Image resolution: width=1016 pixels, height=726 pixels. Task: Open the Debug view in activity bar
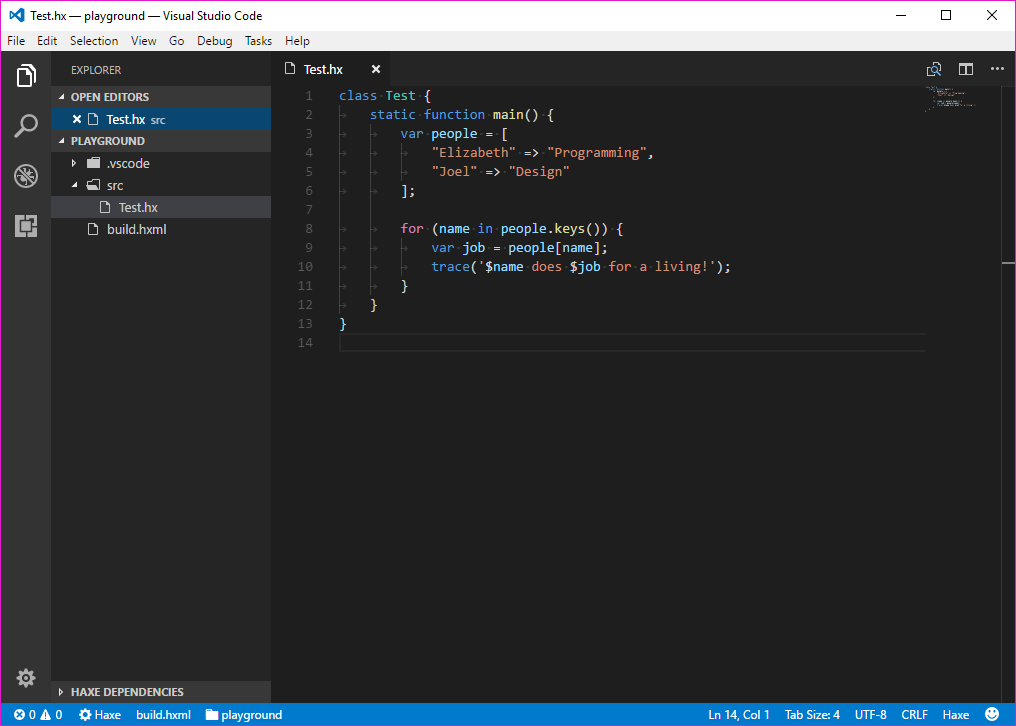(26, 176)
